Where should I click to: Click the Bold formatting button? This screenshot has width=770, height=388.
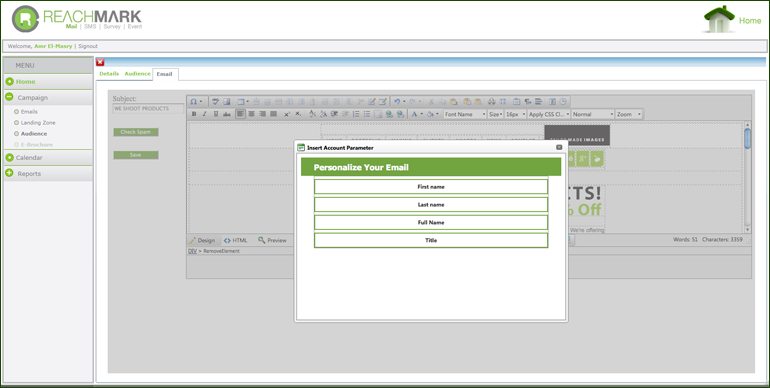[x=193, y=114]
